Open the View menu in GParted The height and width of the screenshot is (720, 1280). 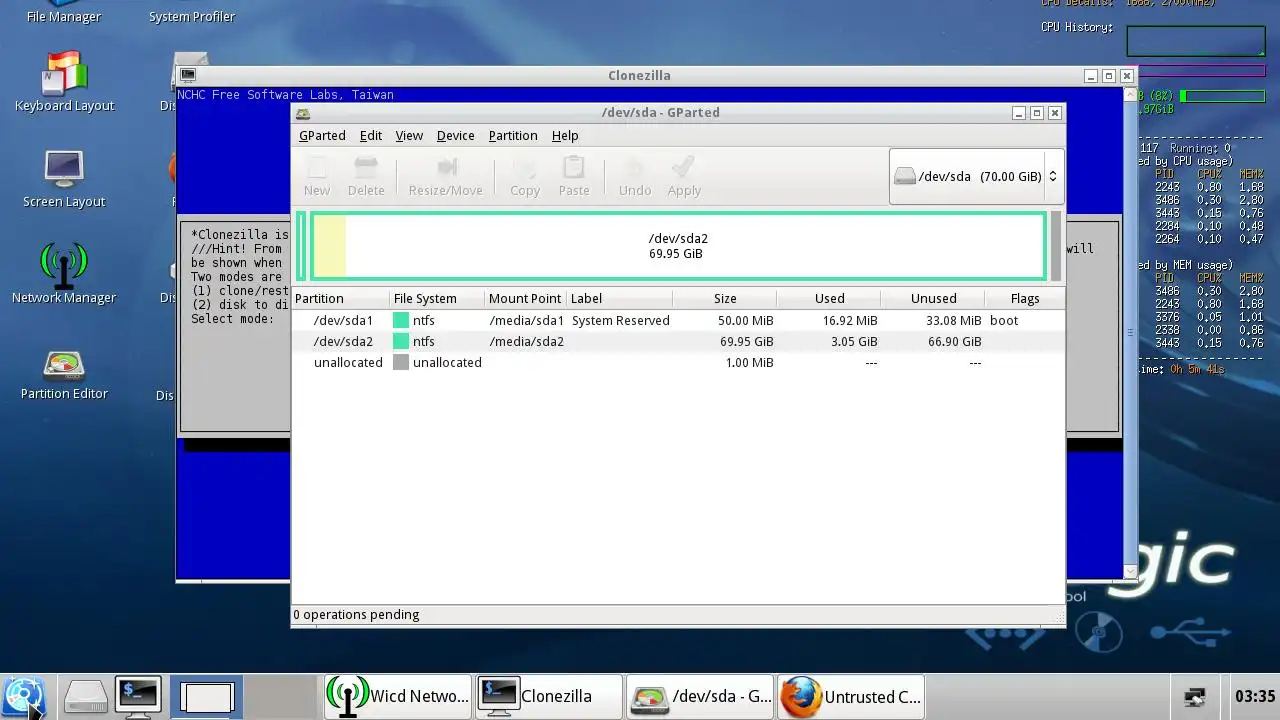409,135
